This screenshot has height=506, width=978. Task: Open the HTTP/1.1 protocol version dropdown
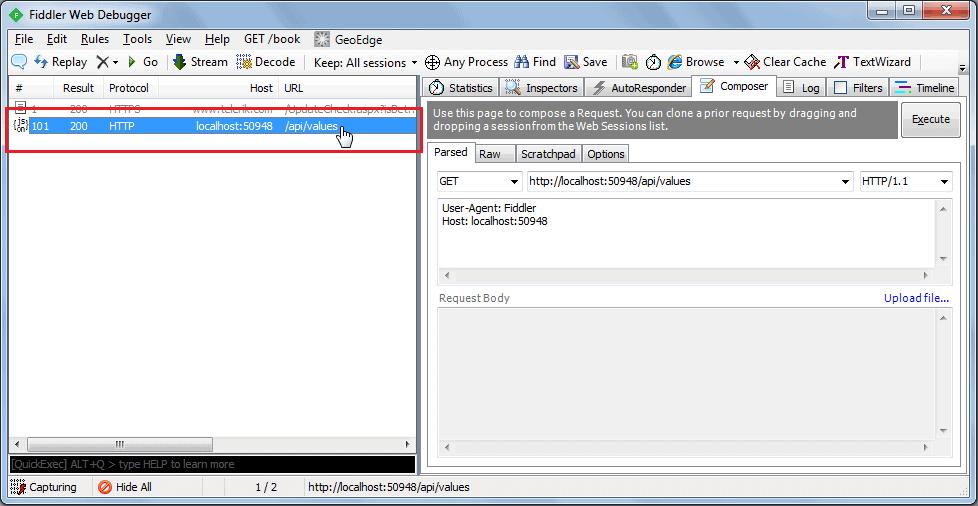pos(905,181)
